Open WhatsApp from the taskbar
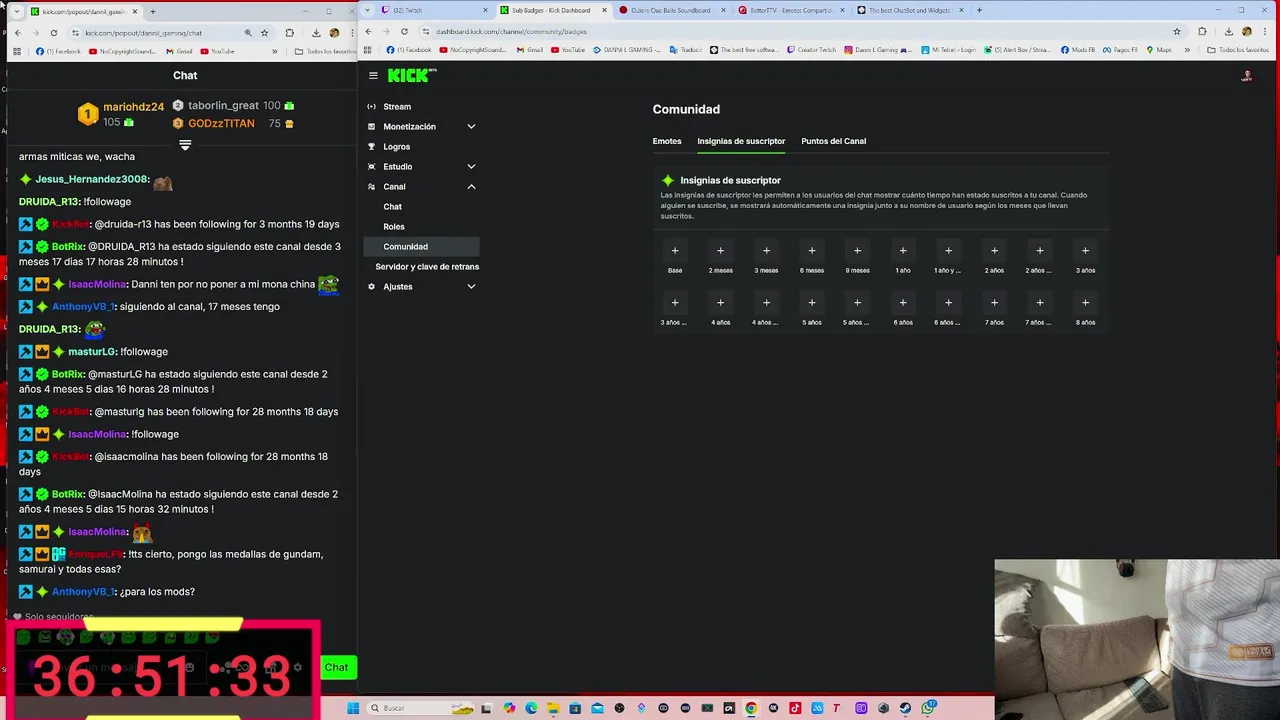Viewport: 1280px width, 720px height. [927, 708]
